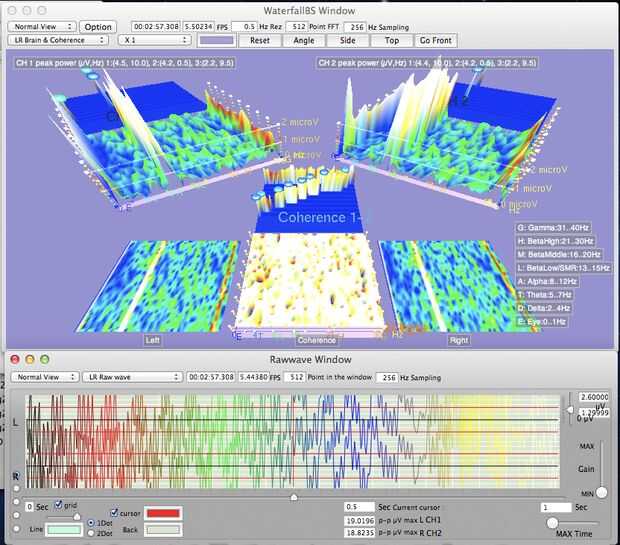
Task: Click the A: Alpha:8..12Hz legend label
Action: pos(548,282)
